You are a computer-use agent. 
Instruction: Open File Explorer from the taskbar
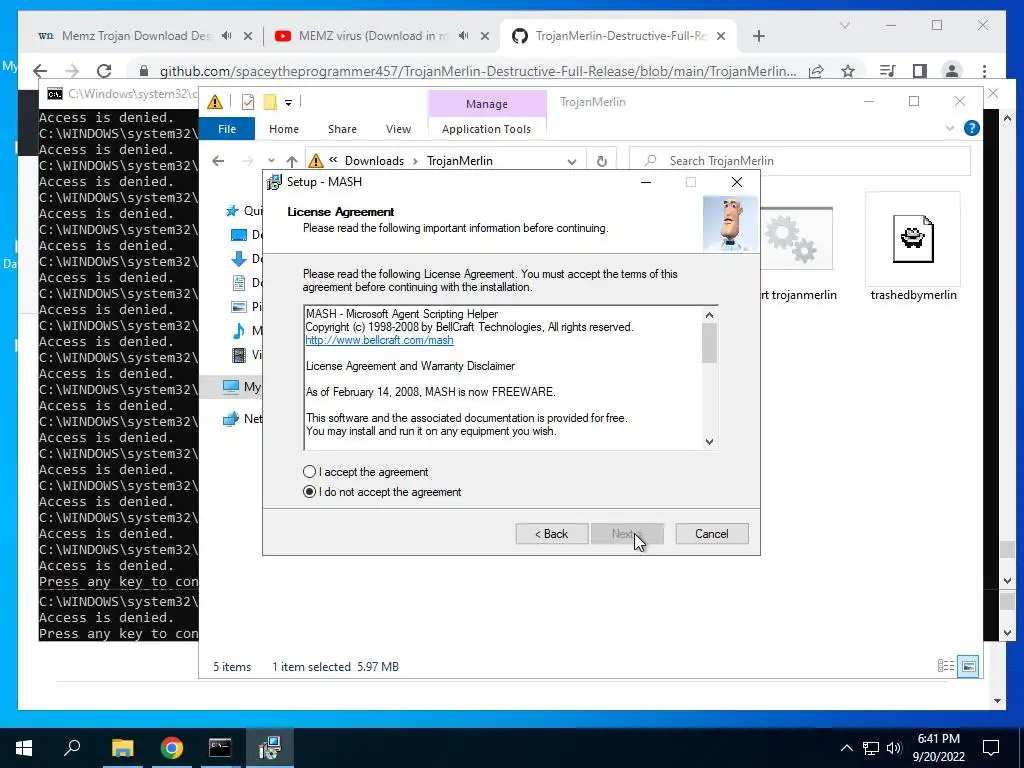tap(122, 748)
